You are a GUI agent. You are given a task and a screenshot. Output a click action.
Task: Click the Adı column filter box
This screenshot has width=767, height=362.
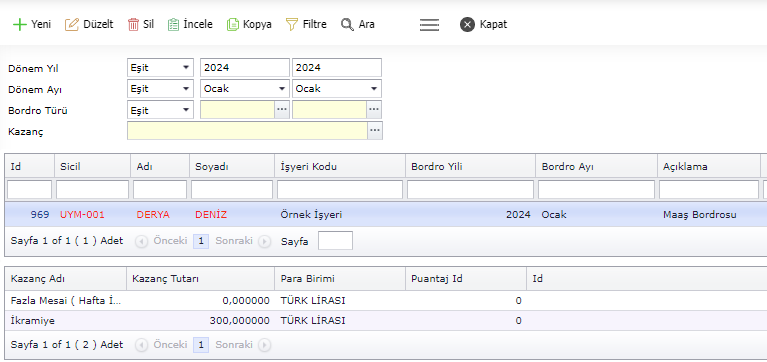160,189
